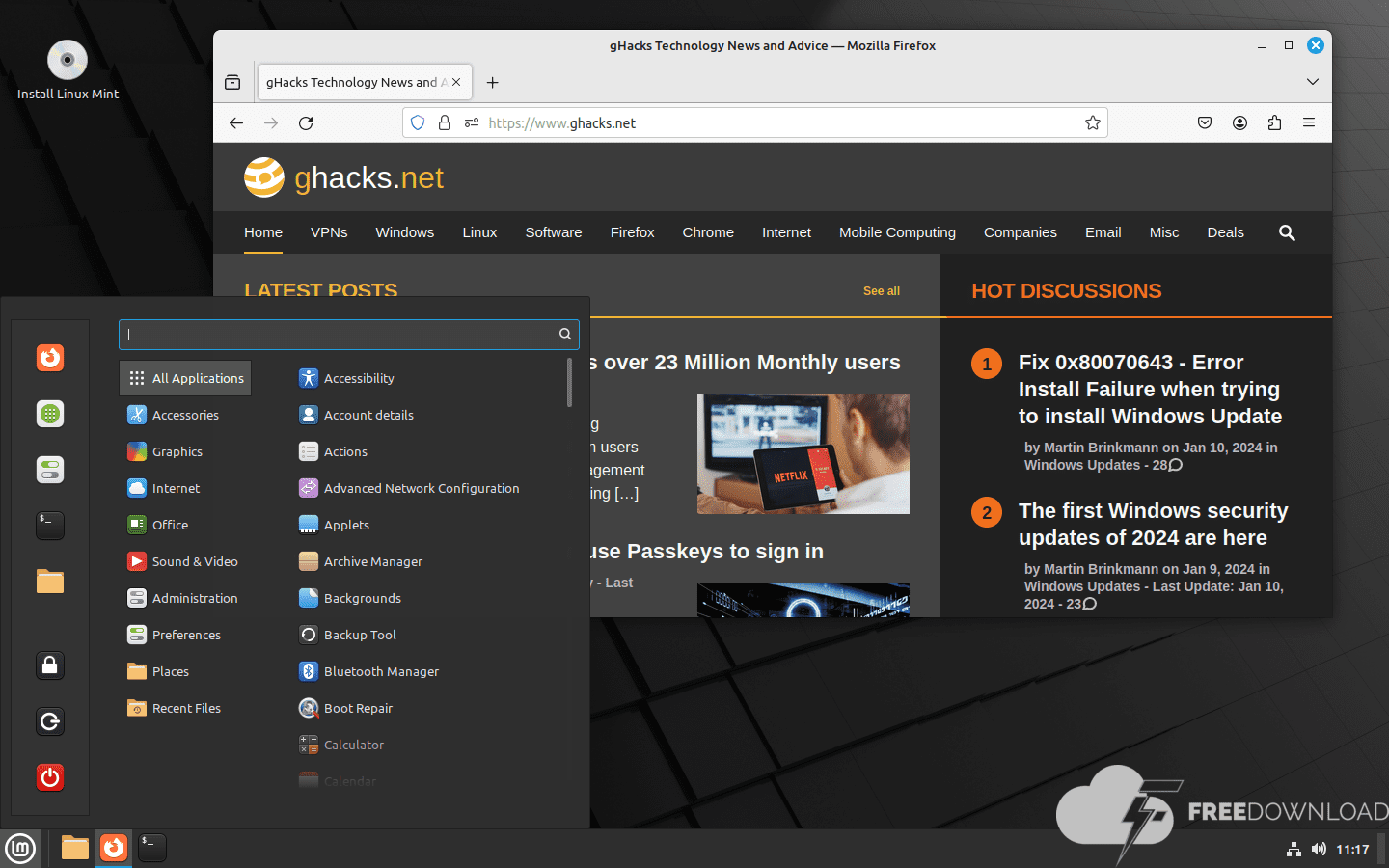Click the red power button in menu sidebar
Screen dimensions: 1389x868
(50, 777)
